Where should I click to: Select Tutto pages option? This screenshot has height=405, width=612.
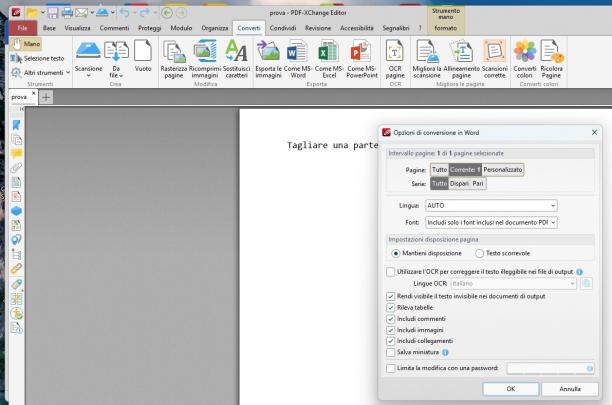pos(439,170)
